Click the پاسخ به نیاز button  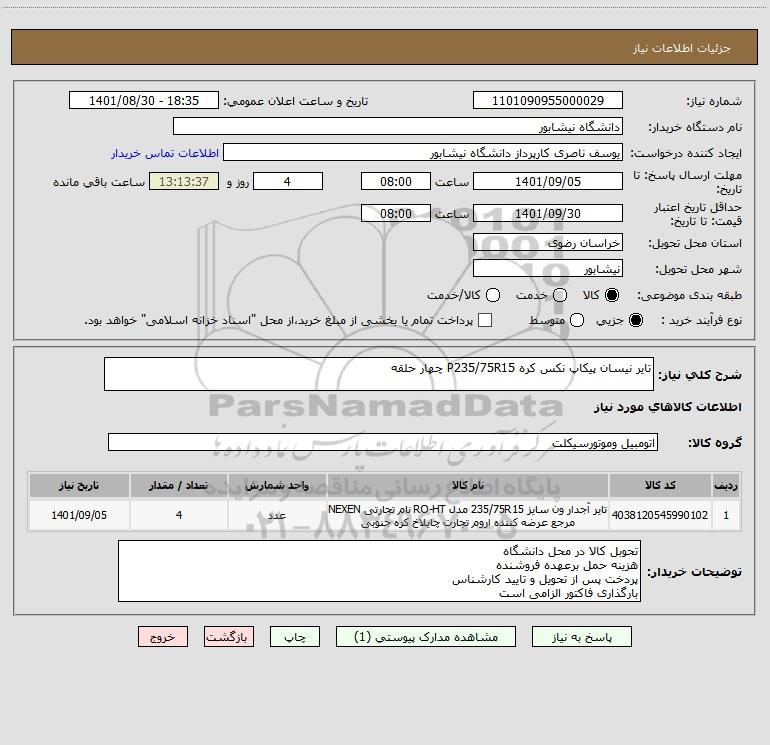(581, 637)
